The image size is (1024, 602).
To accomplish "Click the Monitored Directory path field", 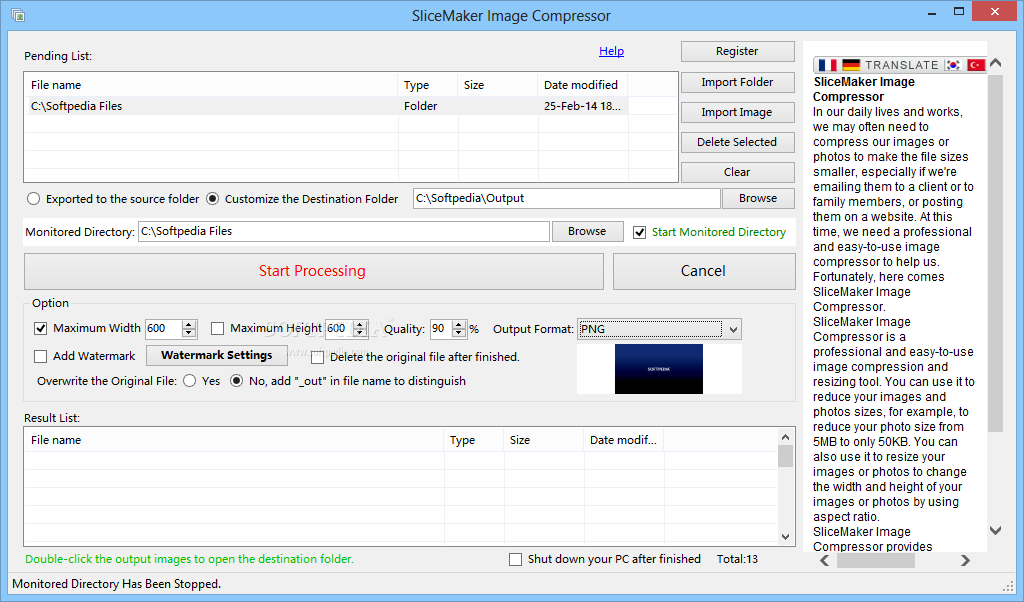I will (x=344, y=231).
